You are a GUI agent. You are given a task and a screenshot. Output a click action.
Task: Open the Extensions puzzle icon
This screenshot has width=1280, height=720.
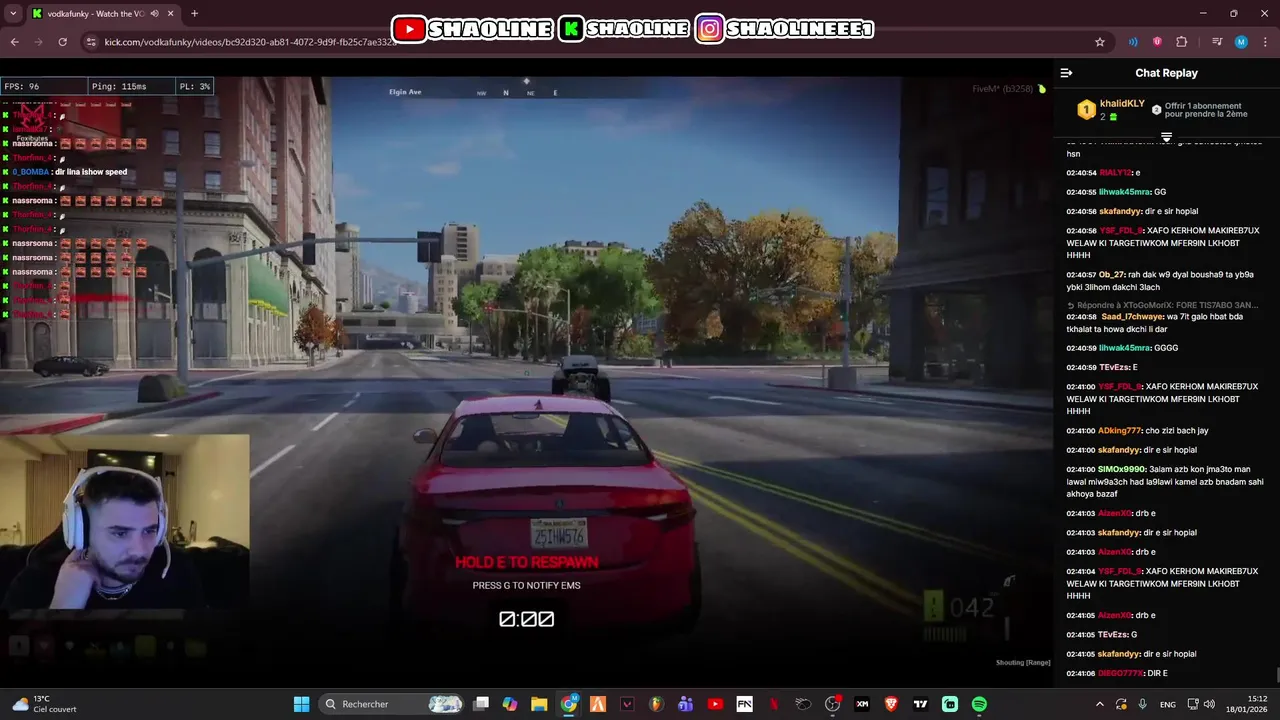coord(1182,42)
